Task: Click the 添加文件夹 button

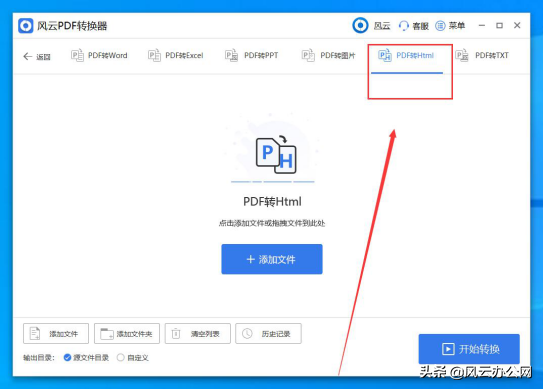Action: 127,334
